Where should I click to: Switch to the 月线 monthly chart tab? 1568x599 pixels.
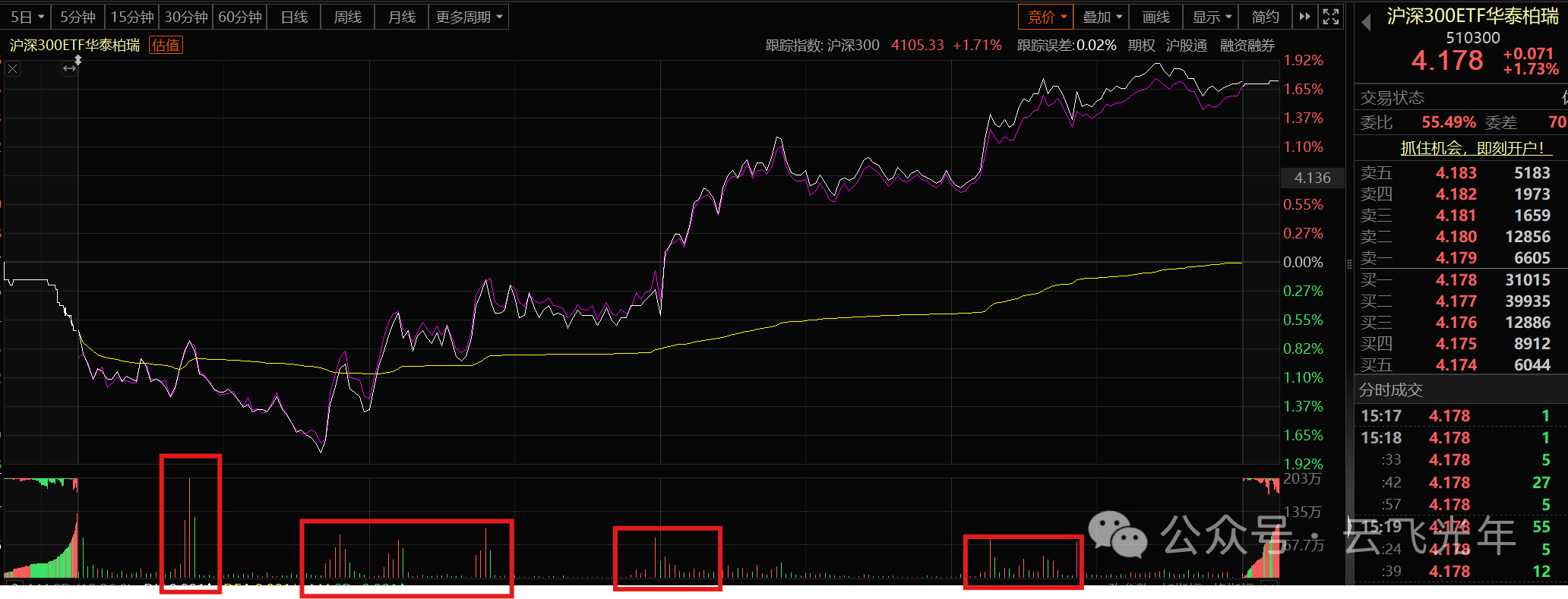click(x=402, y=17)
